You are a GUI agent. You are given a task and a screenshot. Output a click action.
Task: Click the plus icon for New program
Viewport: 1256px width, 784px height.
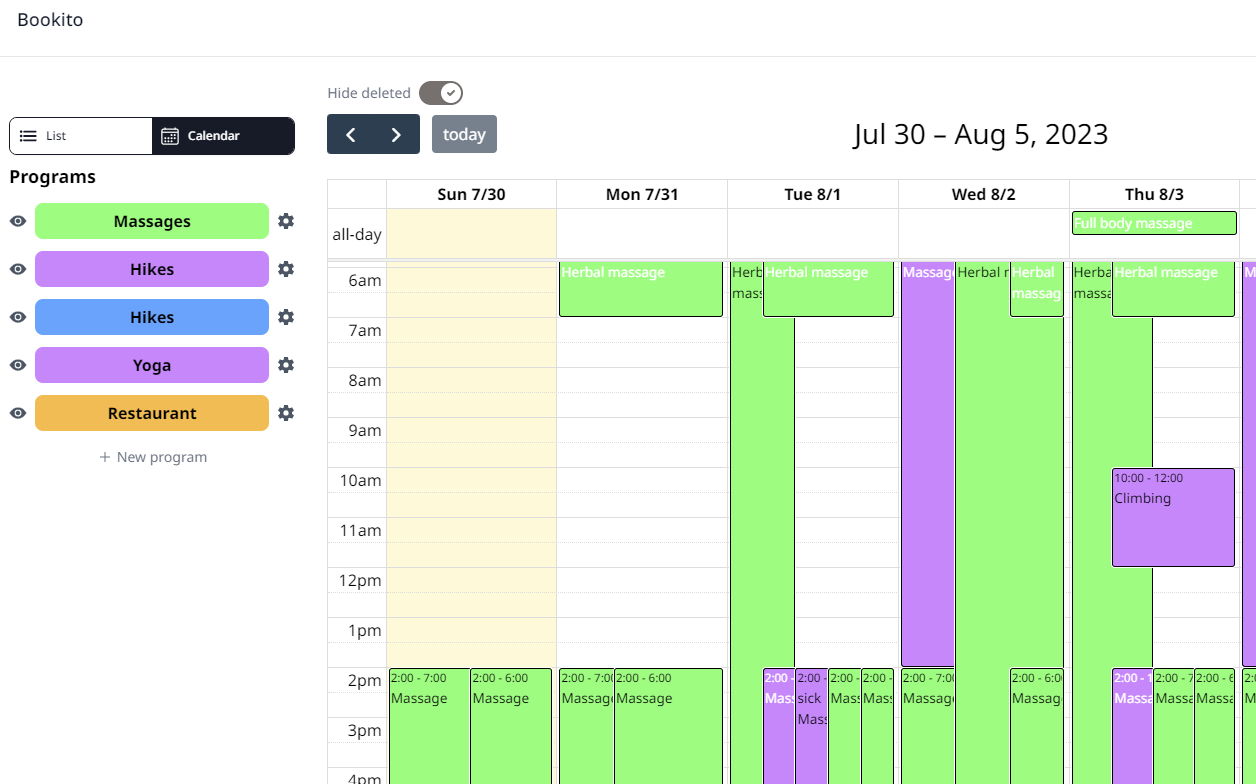click(105, 457)
